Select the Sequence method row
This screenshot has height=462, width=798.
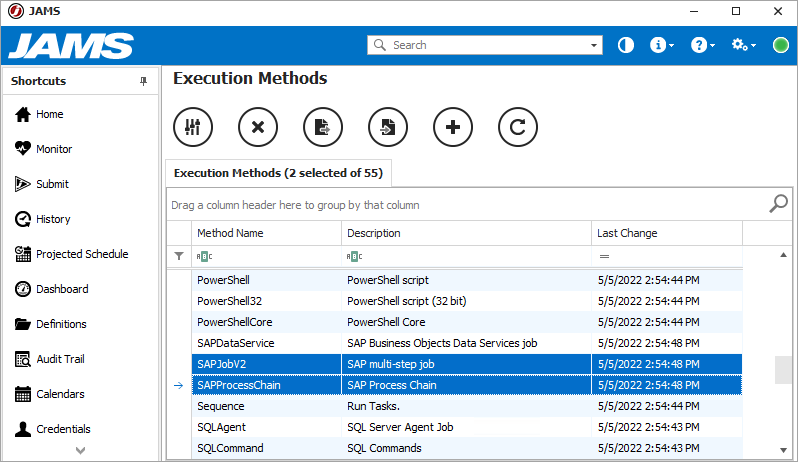(x=467, y=406)
